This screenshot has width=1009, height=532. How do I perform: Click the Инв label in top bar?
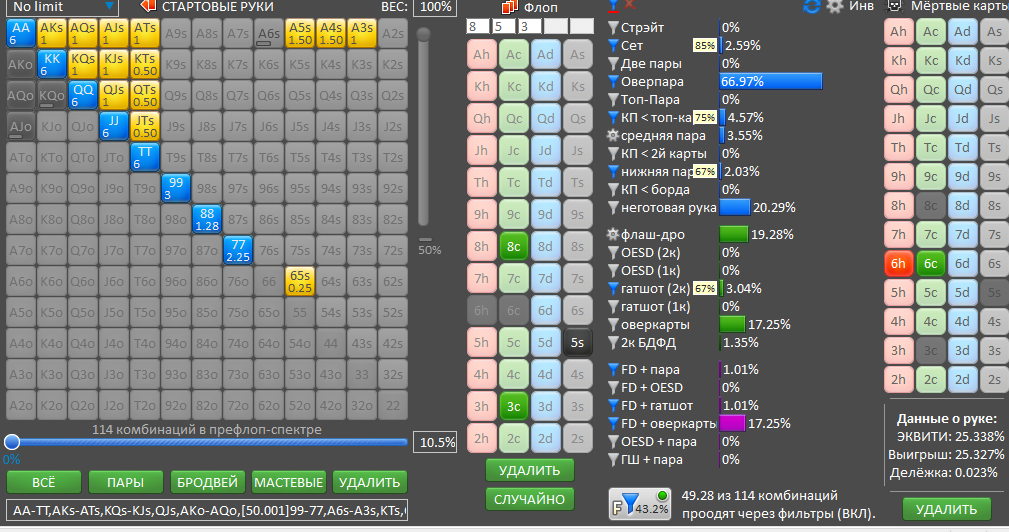pyautogui.click(x=862, y=6)
